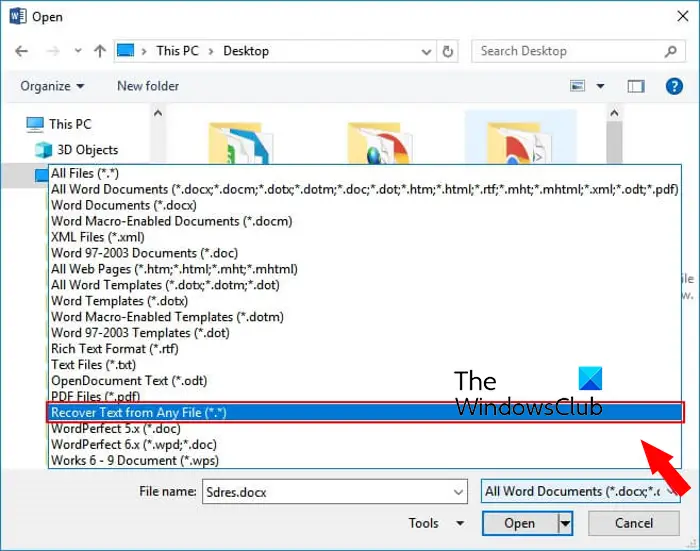The width and height of the screenshot is (700, 551).
Task: Click the Back navigation arrow
Action: tap(21, 51)
